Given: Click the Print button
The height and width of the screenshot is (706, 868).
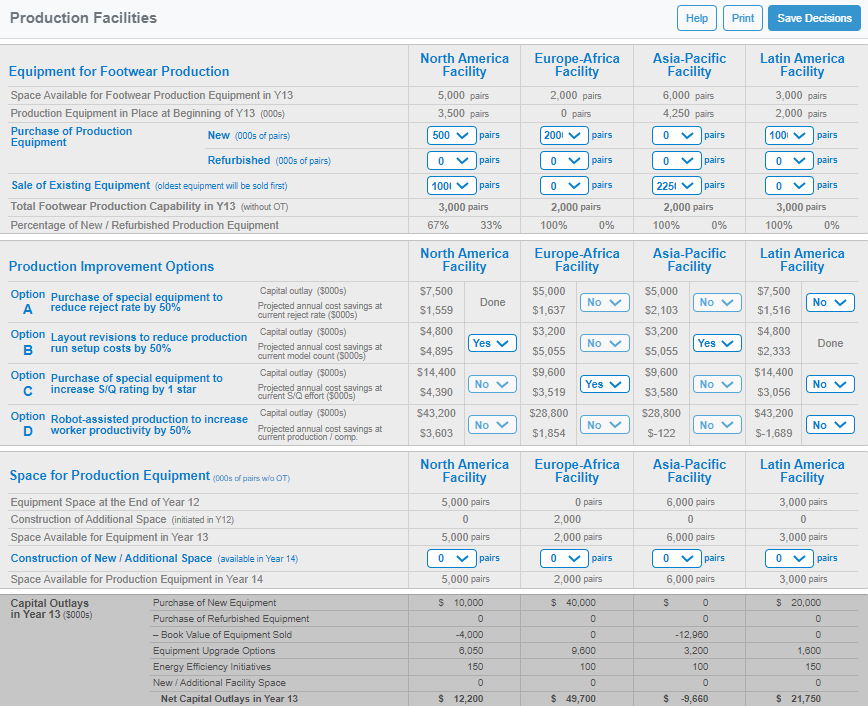Looking at the screenshot, I should [743, 18].
